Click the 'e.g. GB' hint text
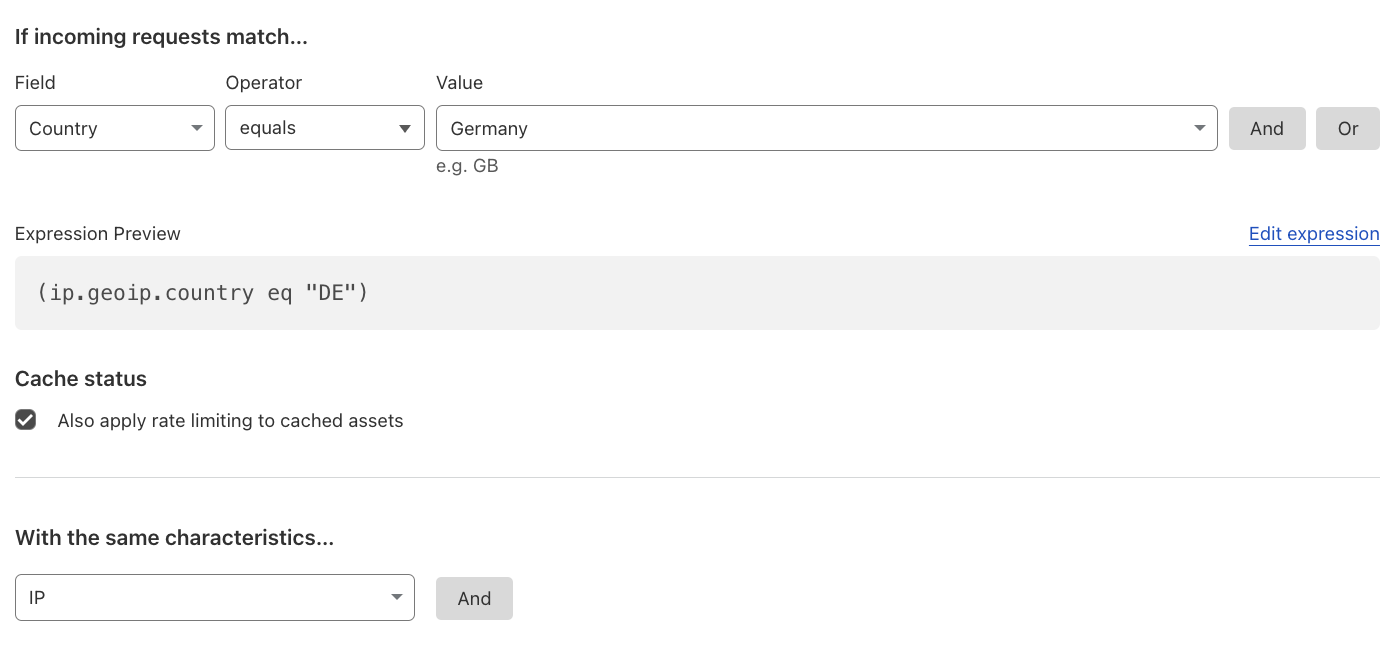 [x=467, y=166]
